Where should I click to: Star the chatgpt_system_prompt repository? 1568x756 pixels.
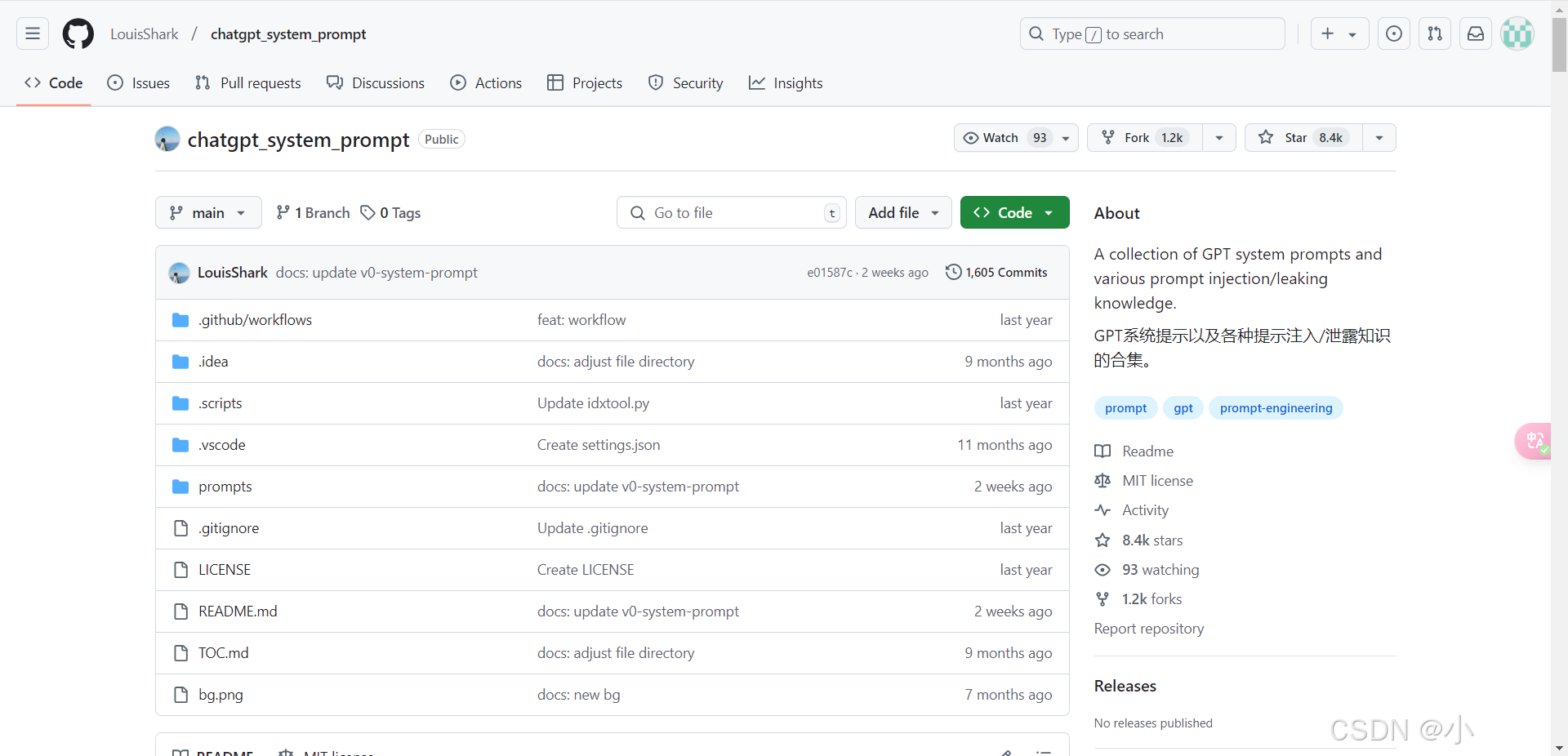(x=1303, y=138)
